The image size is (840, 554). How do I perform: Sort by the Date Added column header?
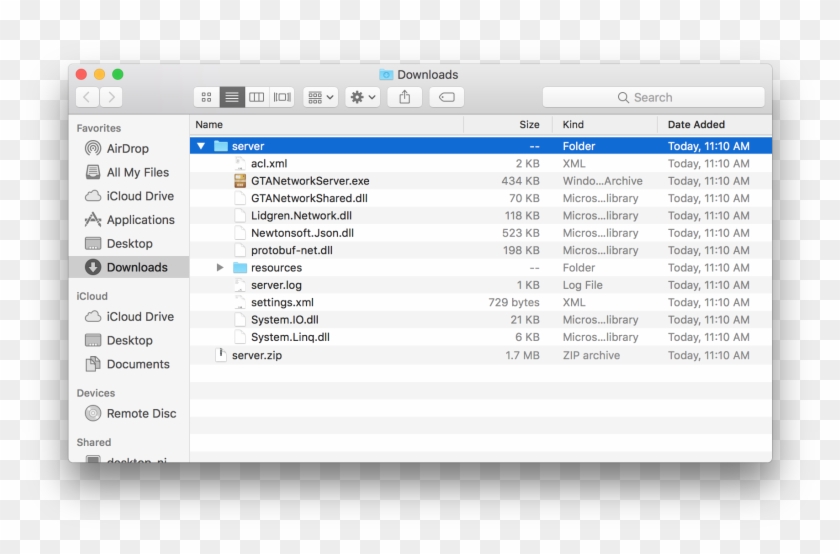click(x=715, y=124)
